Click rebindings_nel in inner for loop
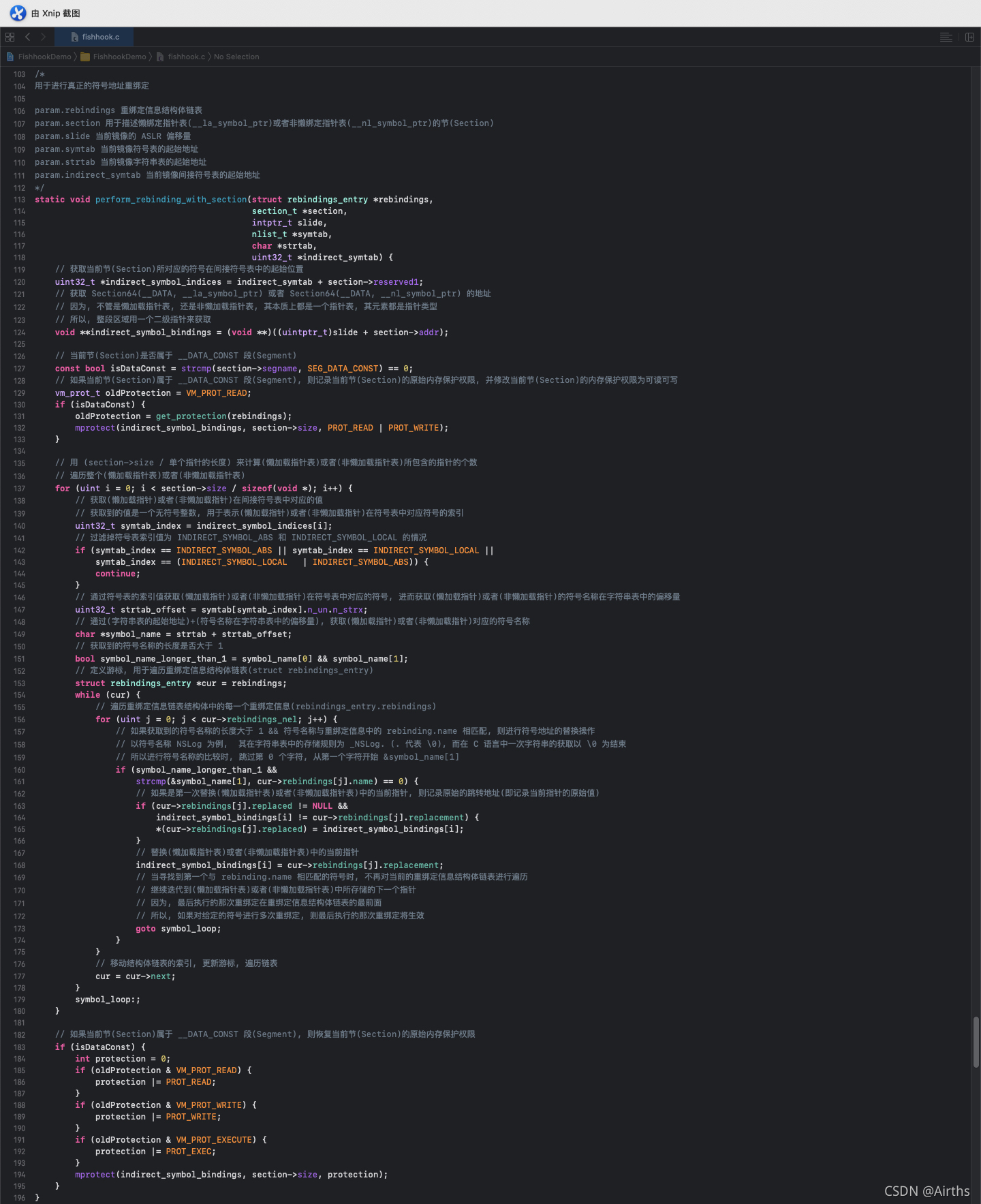The image size is (981, 1204). pyautogui.click(x=262, y=720)
